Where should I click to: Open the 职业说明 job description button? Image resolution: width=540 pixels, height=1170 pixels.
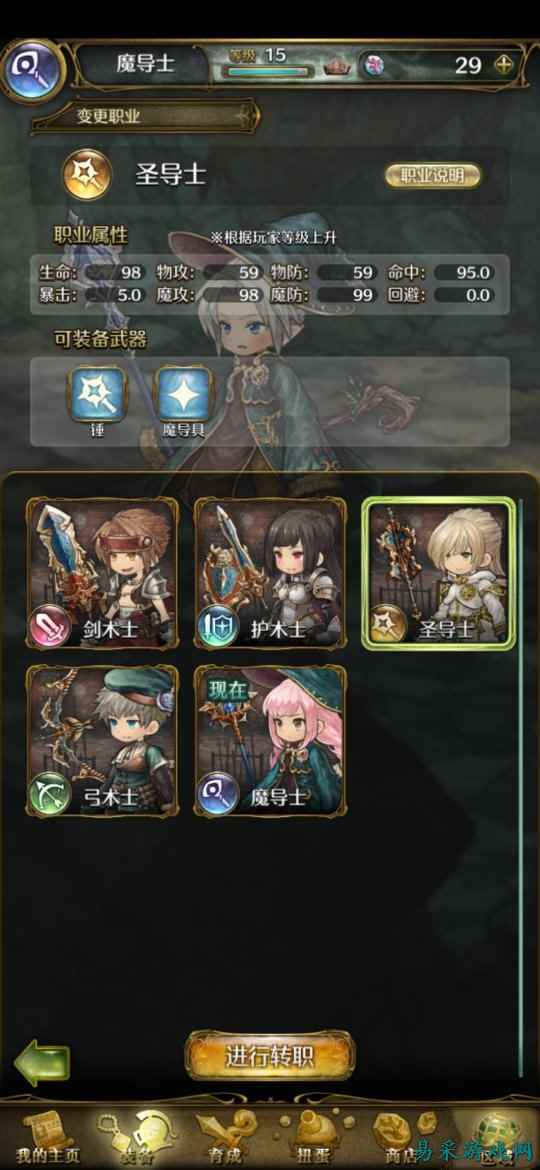pyautogui.click(x=433, y=175)
